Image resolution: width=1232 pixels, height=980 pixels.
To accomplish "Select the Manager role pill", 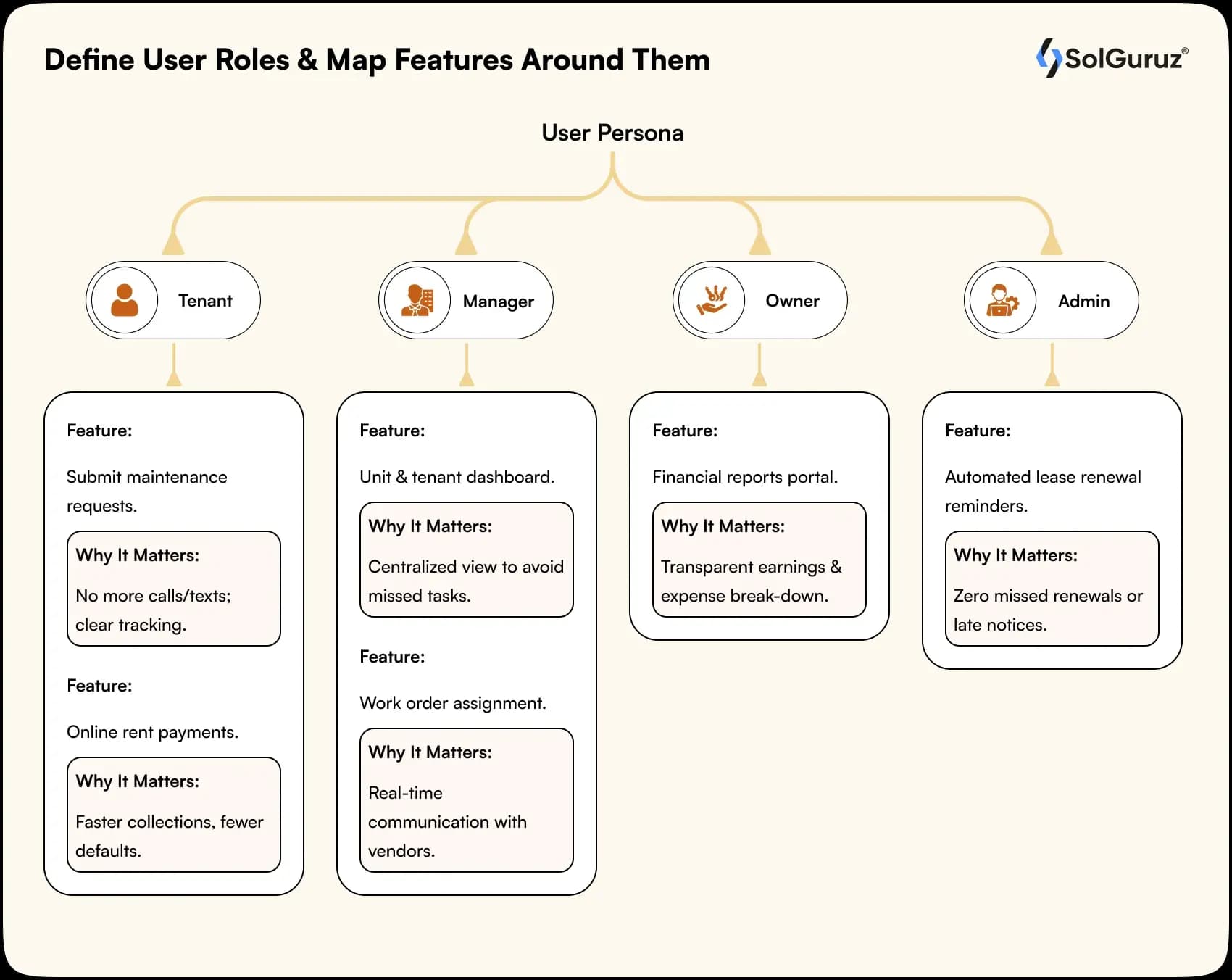I will [465, 300].
